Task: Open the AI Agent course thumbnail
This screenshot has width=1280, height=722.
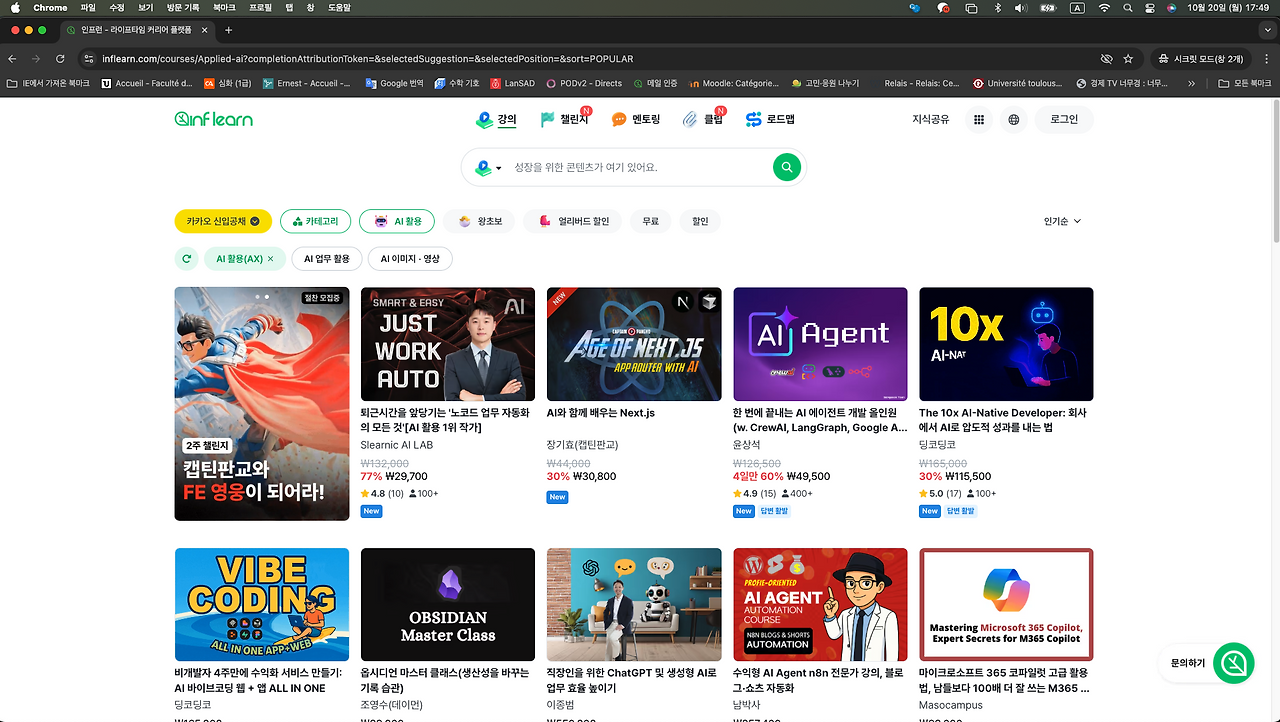Action: click(820, 345)
